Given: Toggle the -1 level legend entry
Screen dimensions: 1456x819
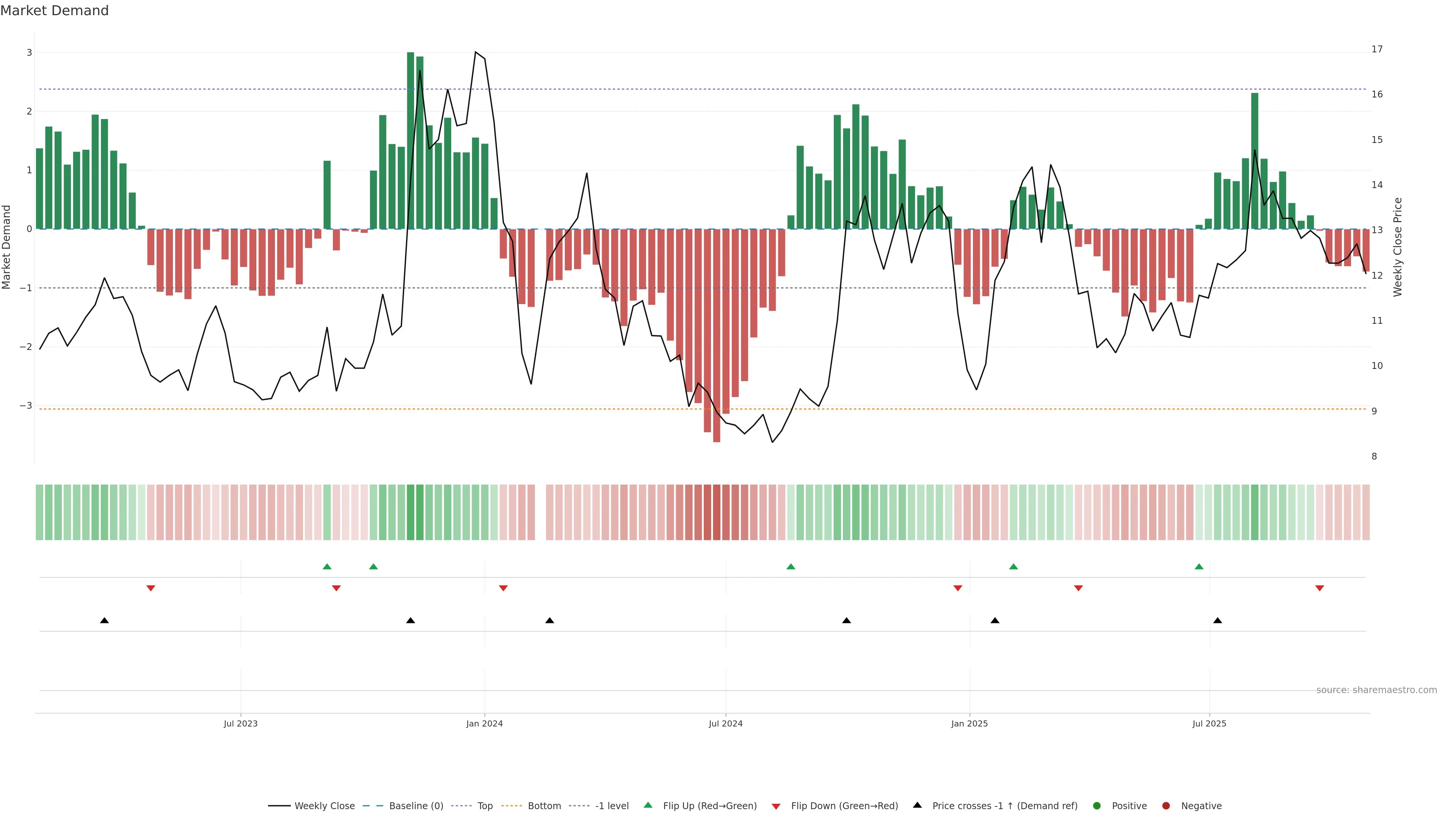Looking at the screenshot, I should pyautogui.click(x=612, y=805).
